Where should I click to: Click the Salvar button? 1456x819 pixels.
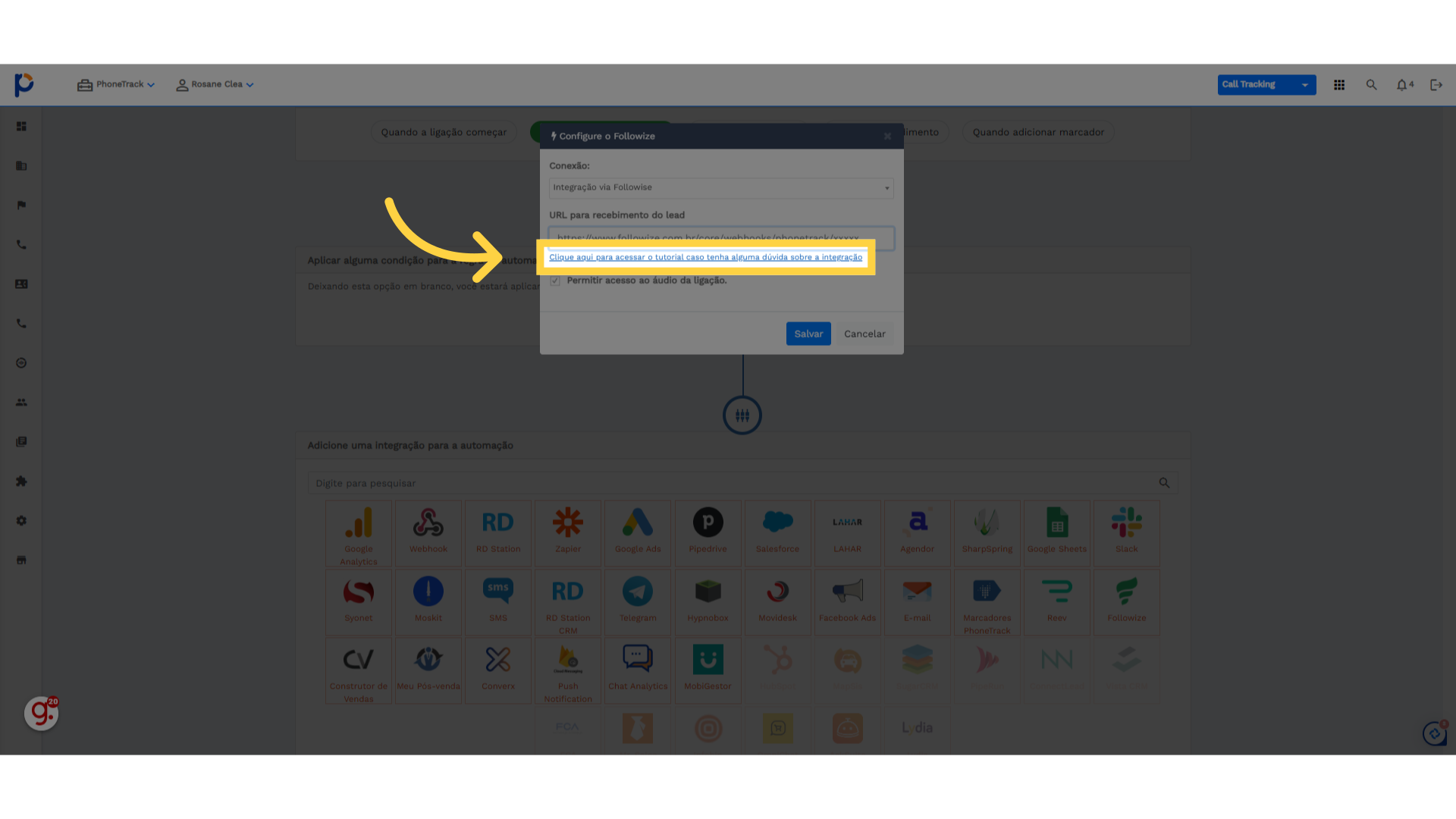pyautogui.click(x=808, y=334)
